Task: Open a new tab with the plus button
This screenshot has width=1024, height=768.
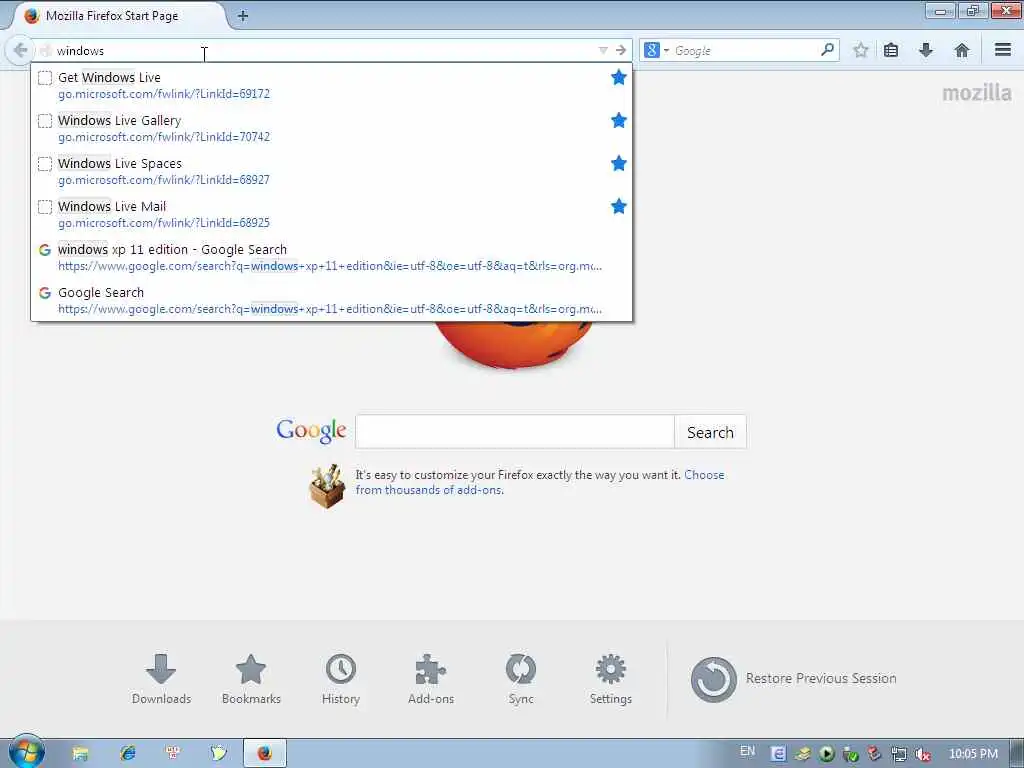Action: [242, 16]
